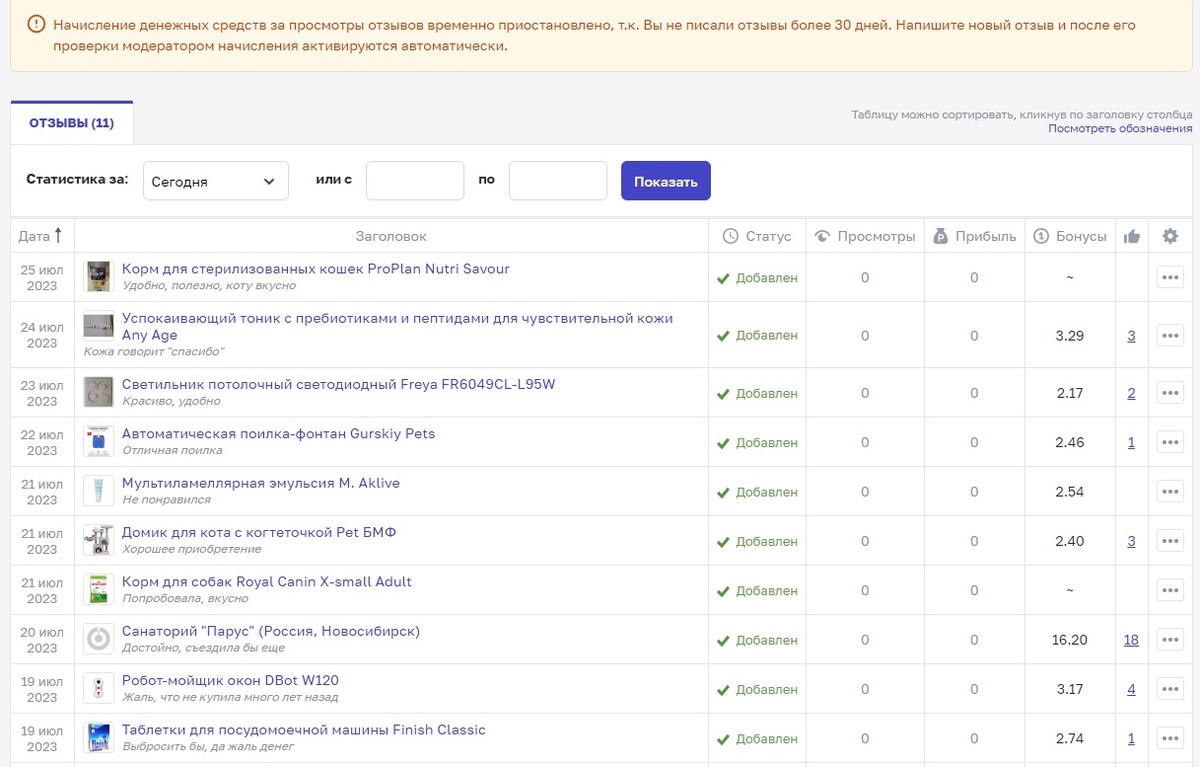Expand actions for Робот-мойщик окон DBot review
The width and height of the screenshot is (1200, 767).
tap(1170, 689)
